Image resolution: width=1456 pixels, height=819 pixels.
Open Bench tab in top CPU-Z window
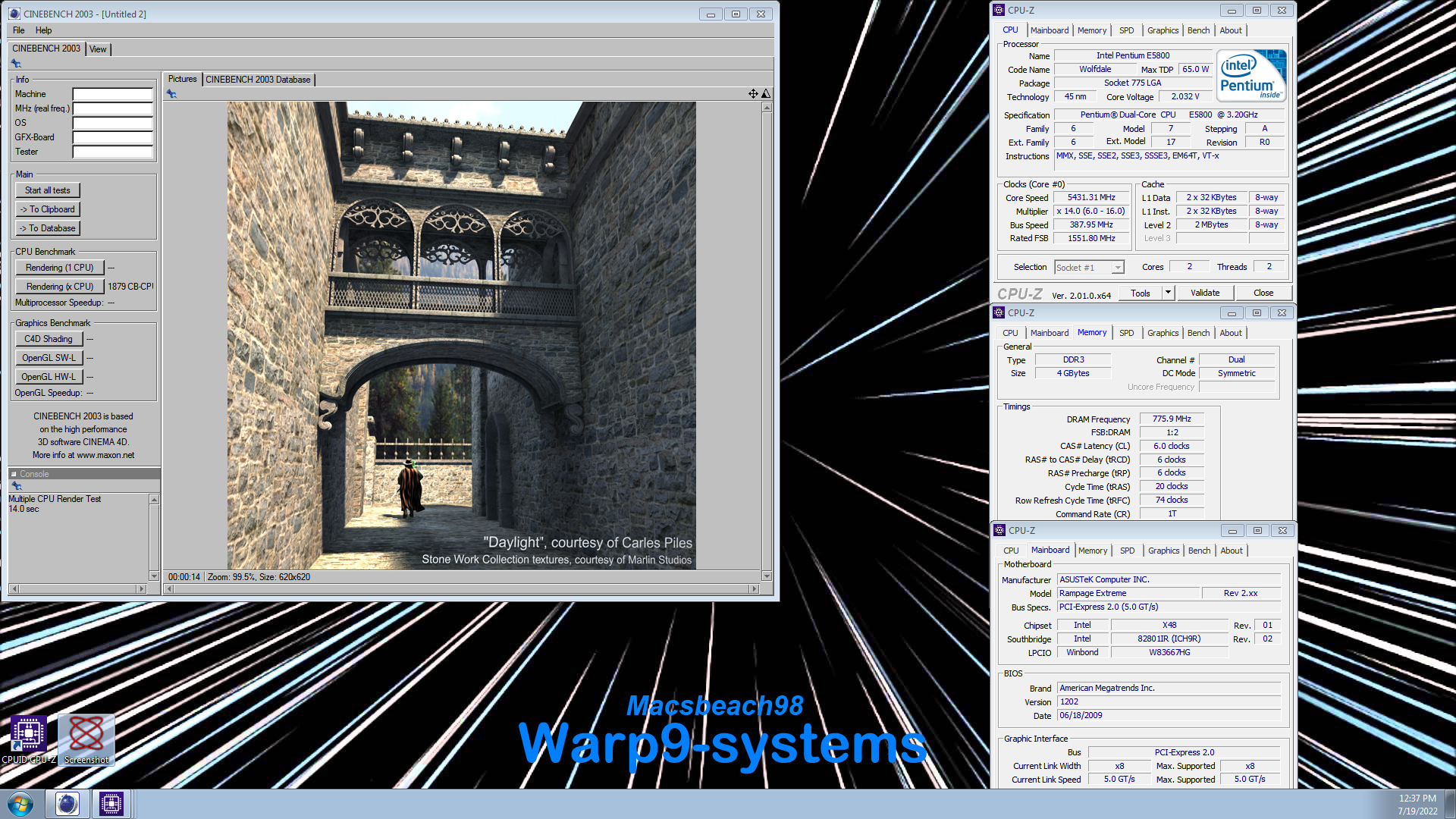[1198, 30]
